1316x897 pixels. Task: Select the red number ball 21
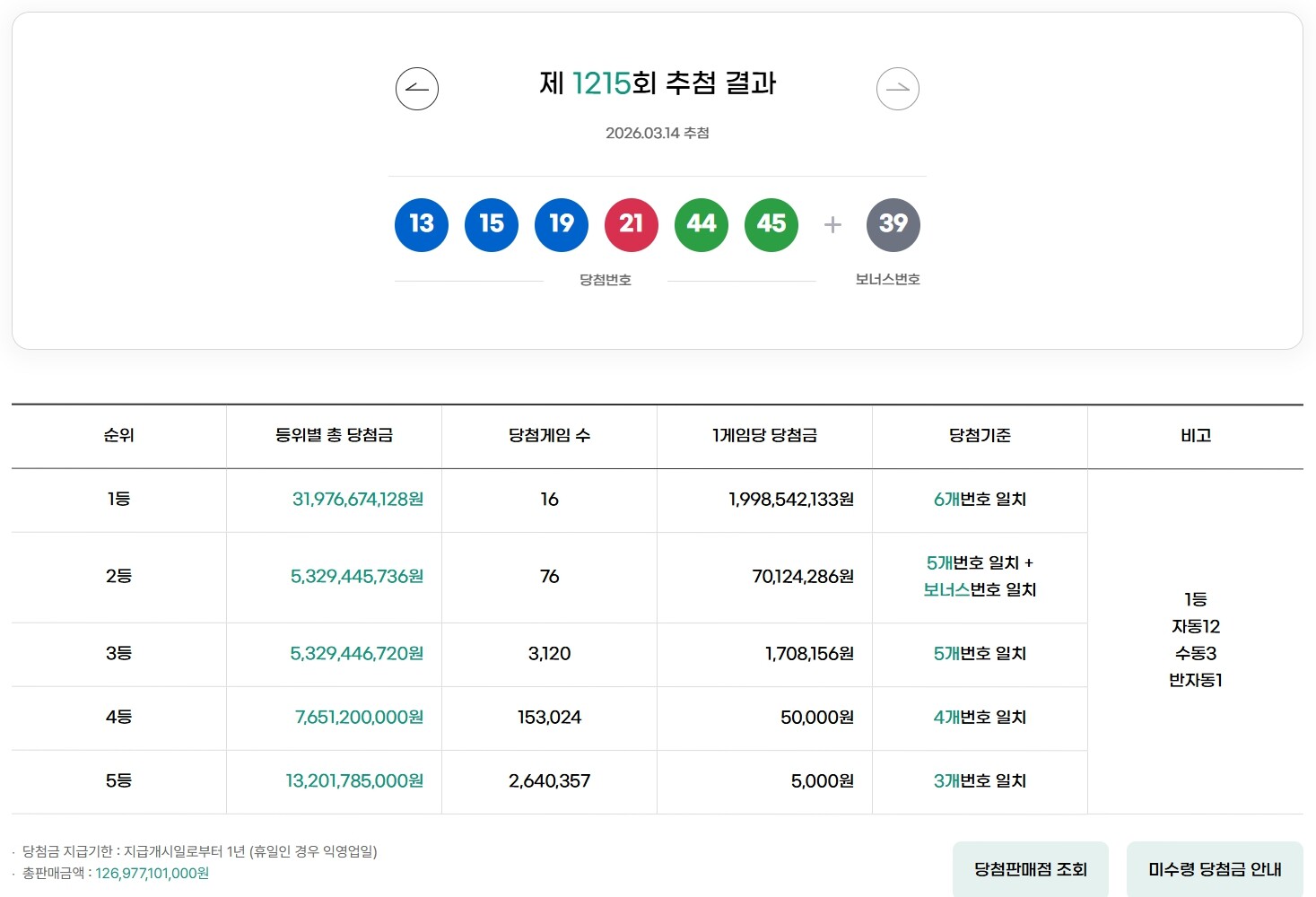coord(631,225)
